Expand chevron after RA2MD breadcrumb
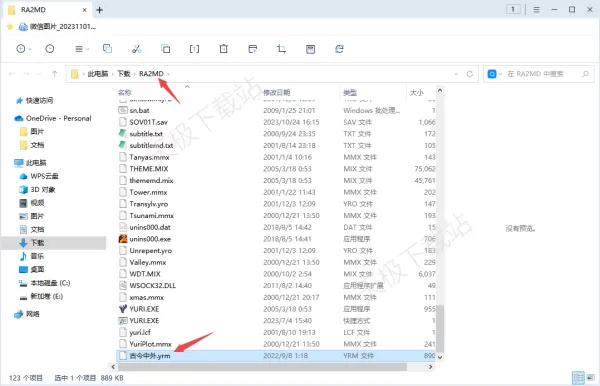This screenshot has width=600, height=386. coord(168,74)
